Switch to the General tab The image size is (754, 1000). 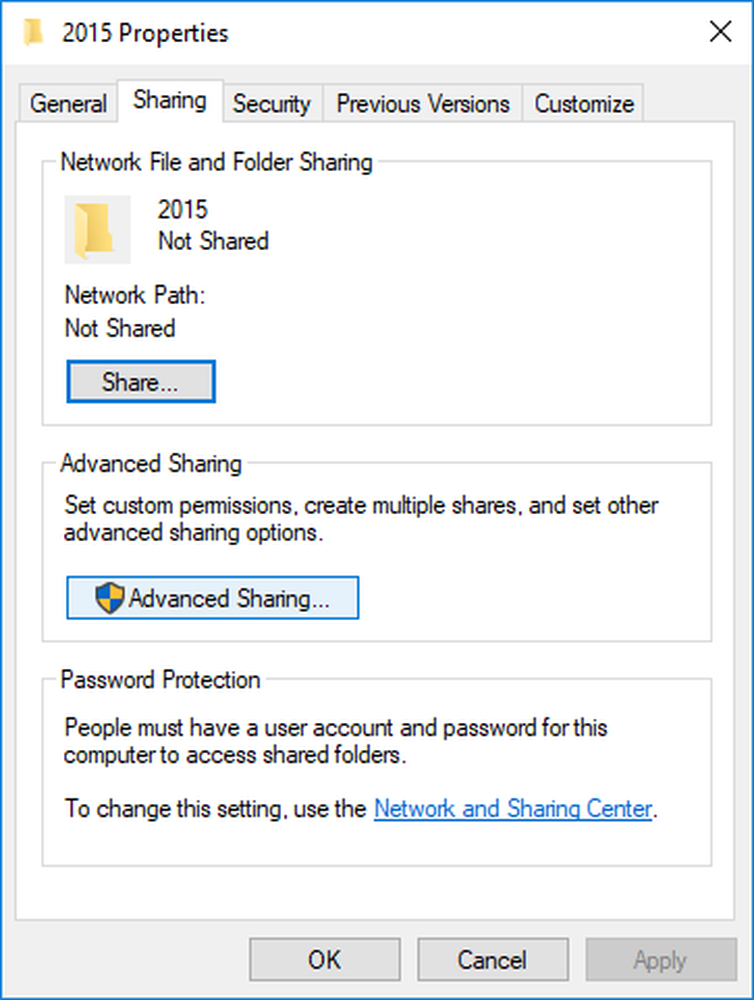(68, 104)
